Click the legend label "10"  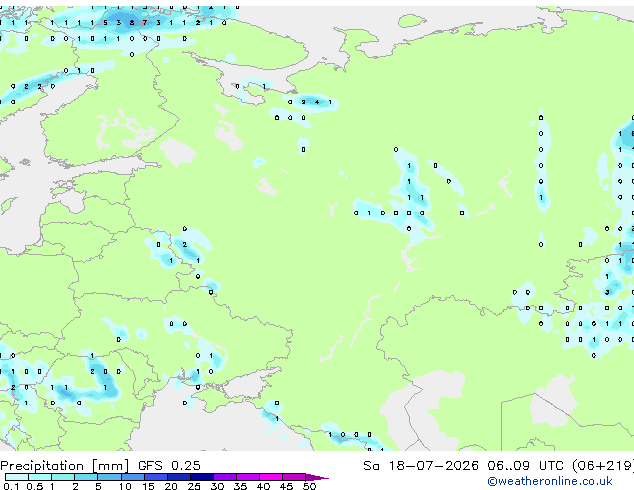125,486
